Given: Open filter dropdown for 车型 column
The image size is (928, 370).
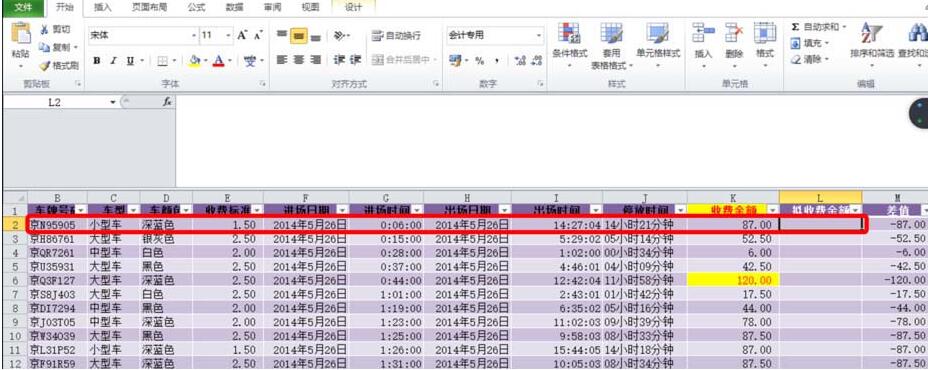Looking at the screenshot, I should (134, 210).
